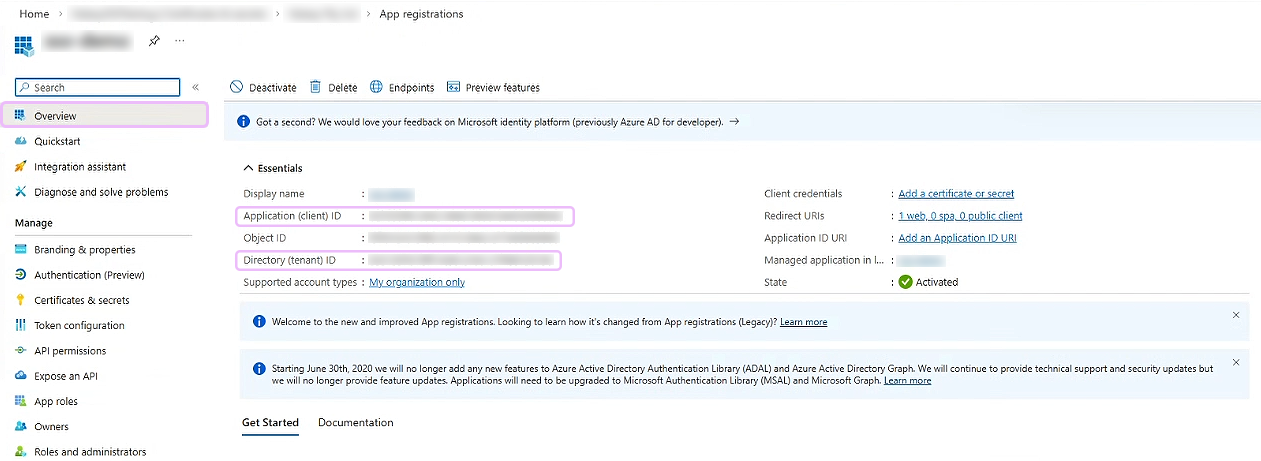Collapse the sidebar with the double chevron
This screenshot has height=461, width=1261.
(x=195, y=88)
